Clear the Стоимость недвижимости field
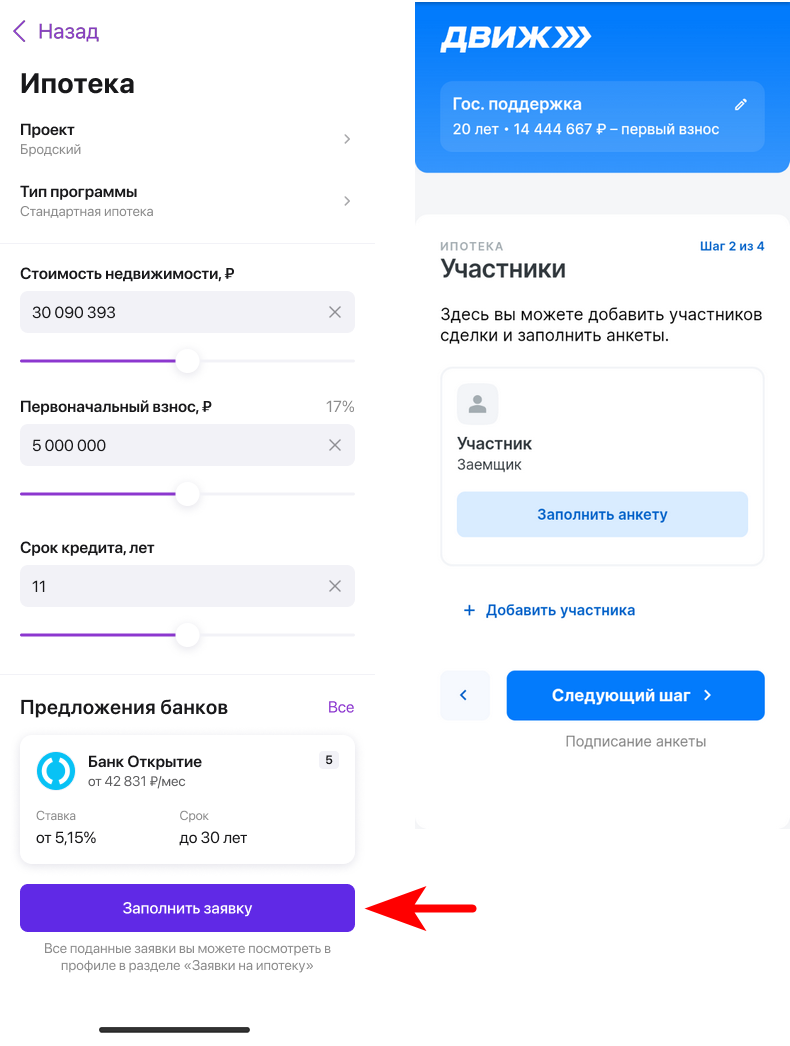This screenshot has width=790, height=1046. (335, 313)
